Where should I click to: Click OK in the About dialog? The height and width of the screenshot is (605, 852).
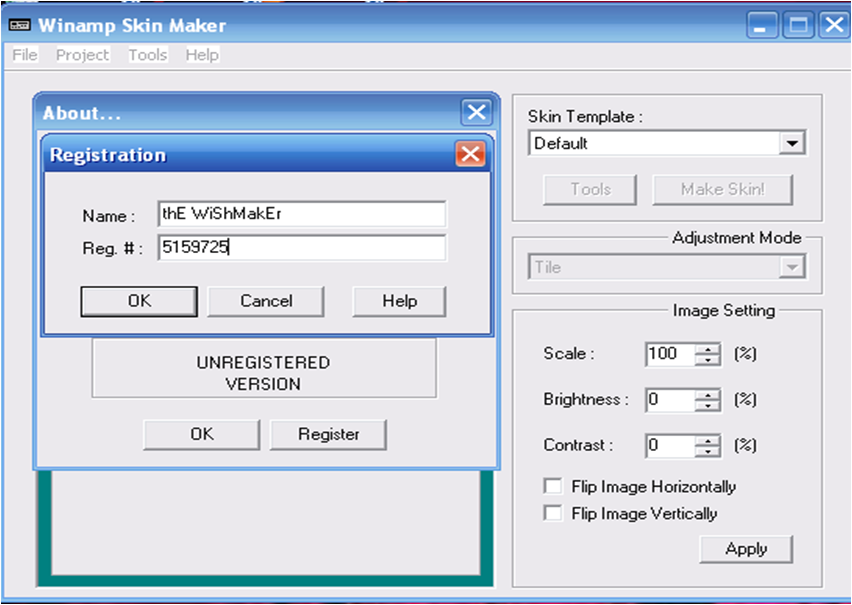point(202,434)
